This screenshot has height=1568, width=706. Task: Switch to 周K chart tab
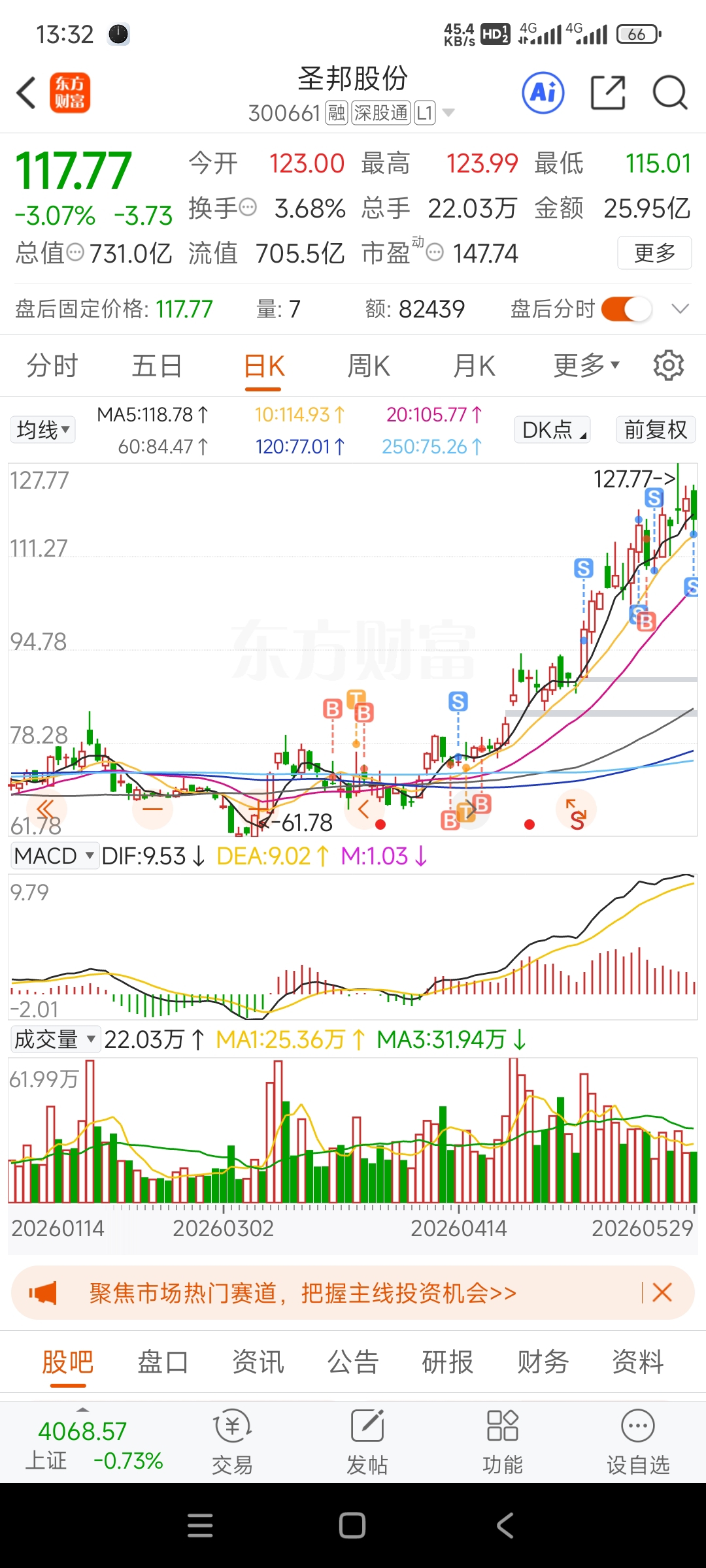pos(369,365)
